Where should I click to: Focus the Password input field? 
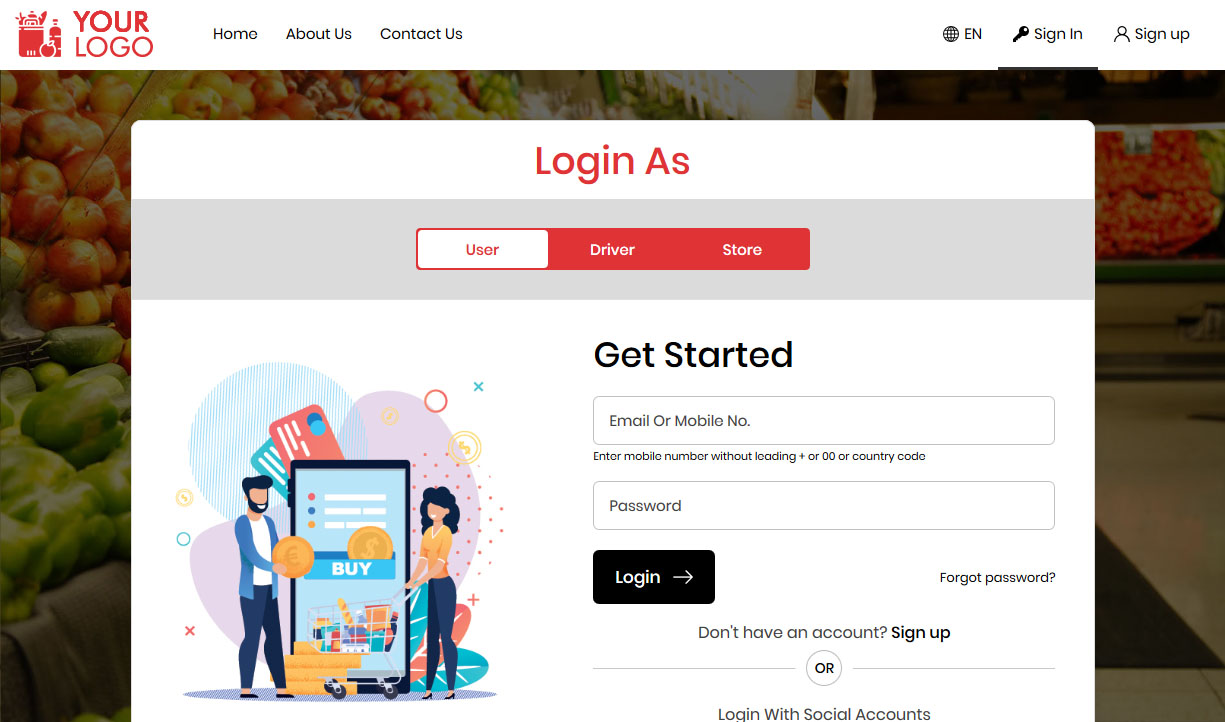click(824, 505)
